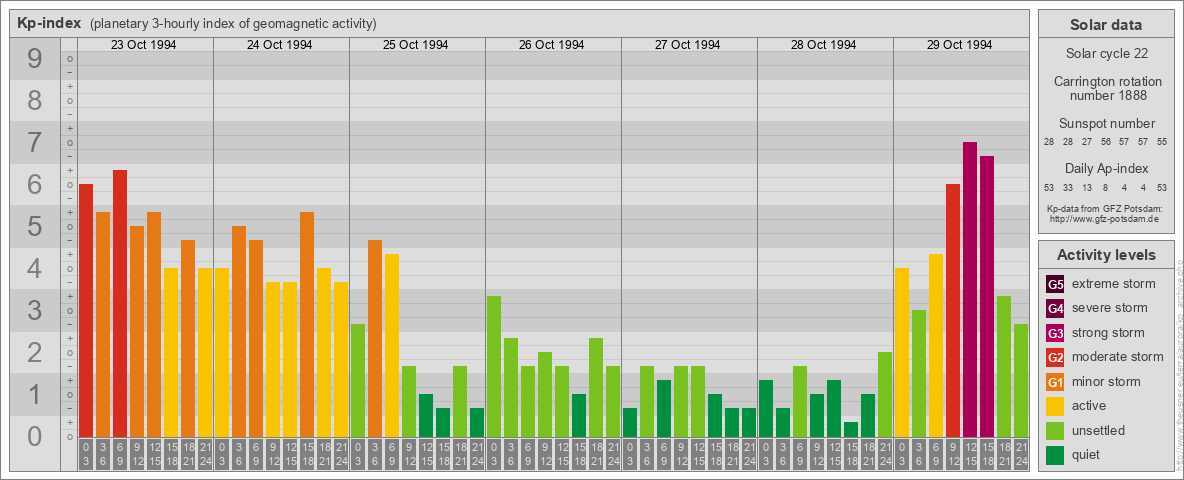Click the Solar data panel heading
Screen dimensions: 1184x480
coord(1106,25)
